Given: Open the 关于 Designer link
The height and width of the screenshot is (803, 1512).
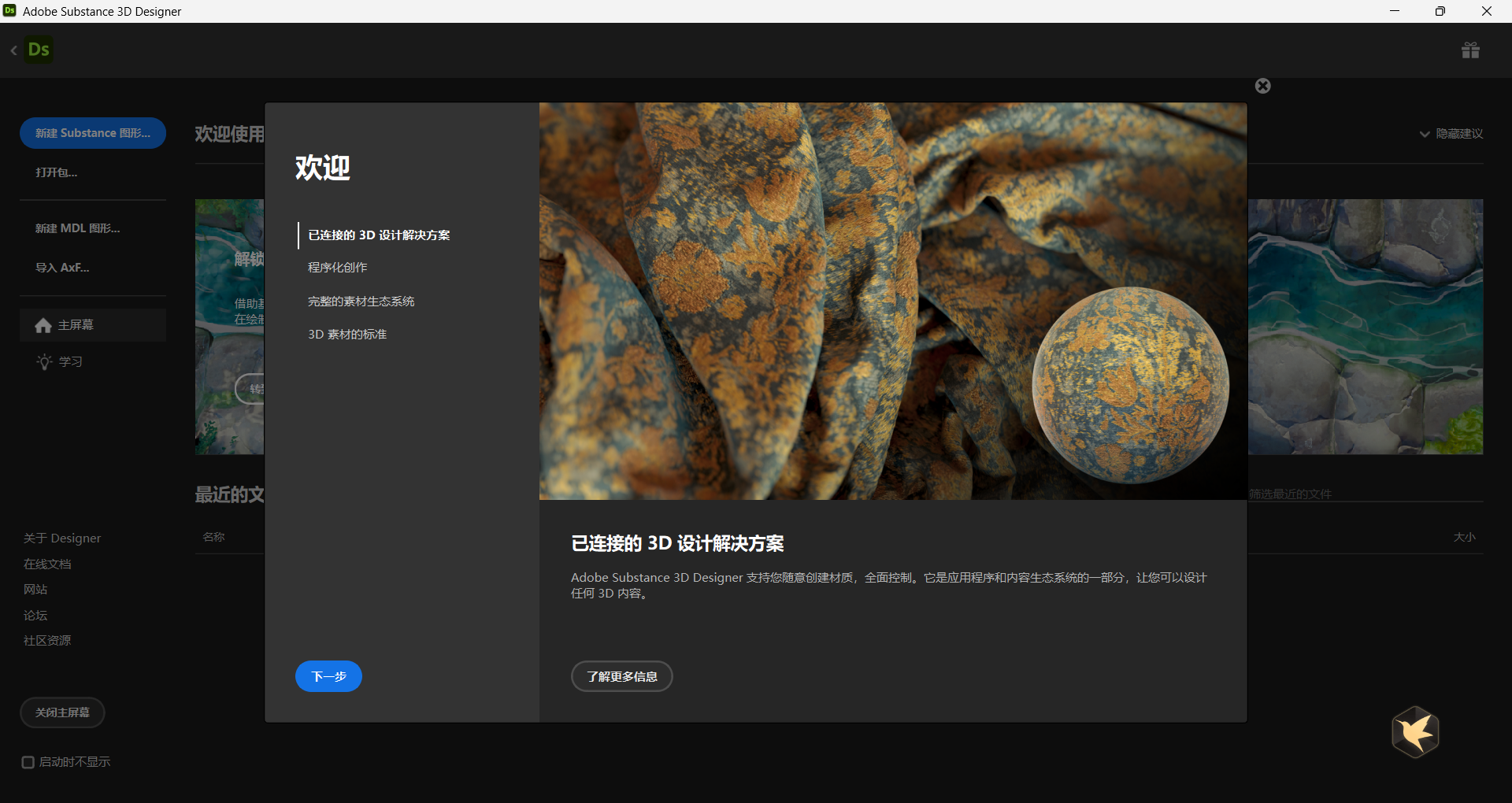Looking at the screenshot, I should tap(62, 538).
